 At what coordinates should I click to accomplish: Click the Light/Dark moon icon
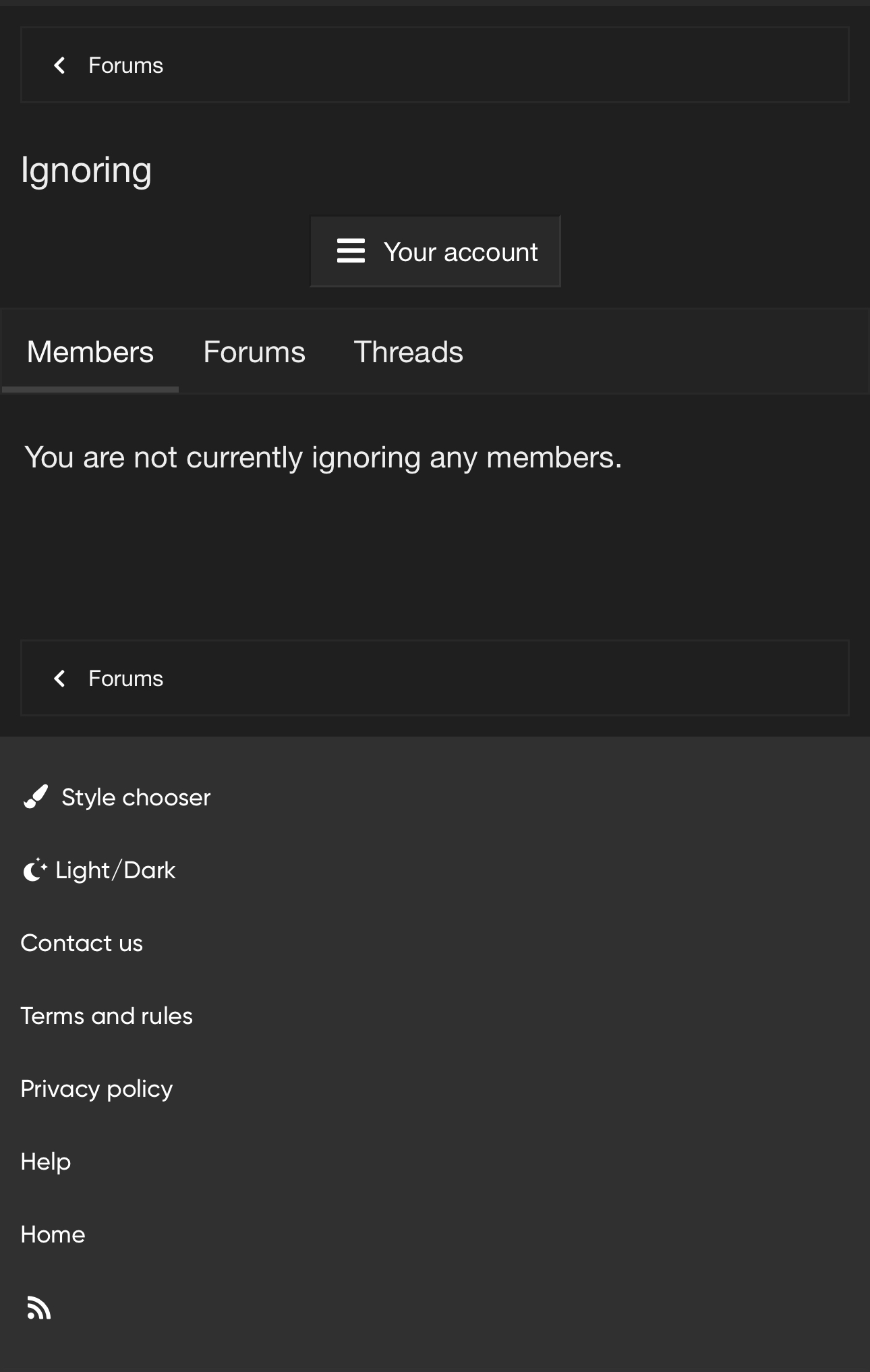[34, 870]
